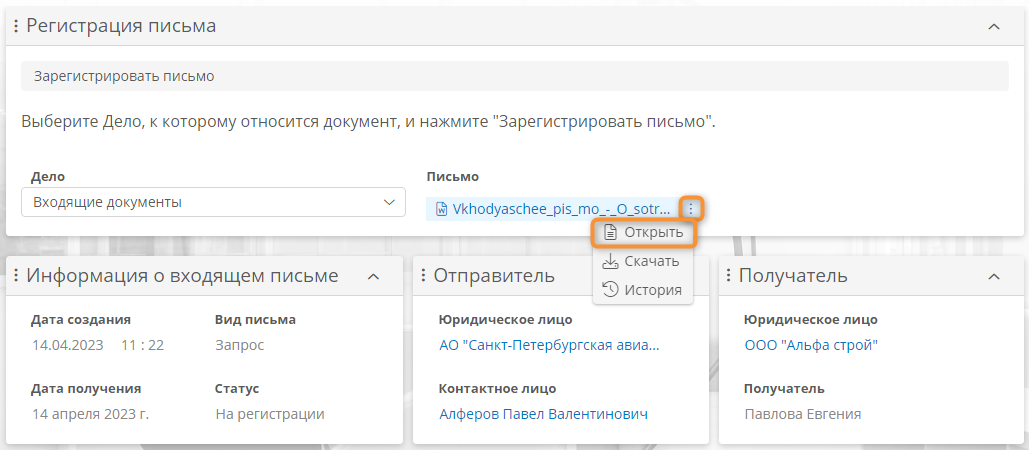Click the document icon next to Открыть
The image size is (1029, 450).
click(x=610, y=232)
